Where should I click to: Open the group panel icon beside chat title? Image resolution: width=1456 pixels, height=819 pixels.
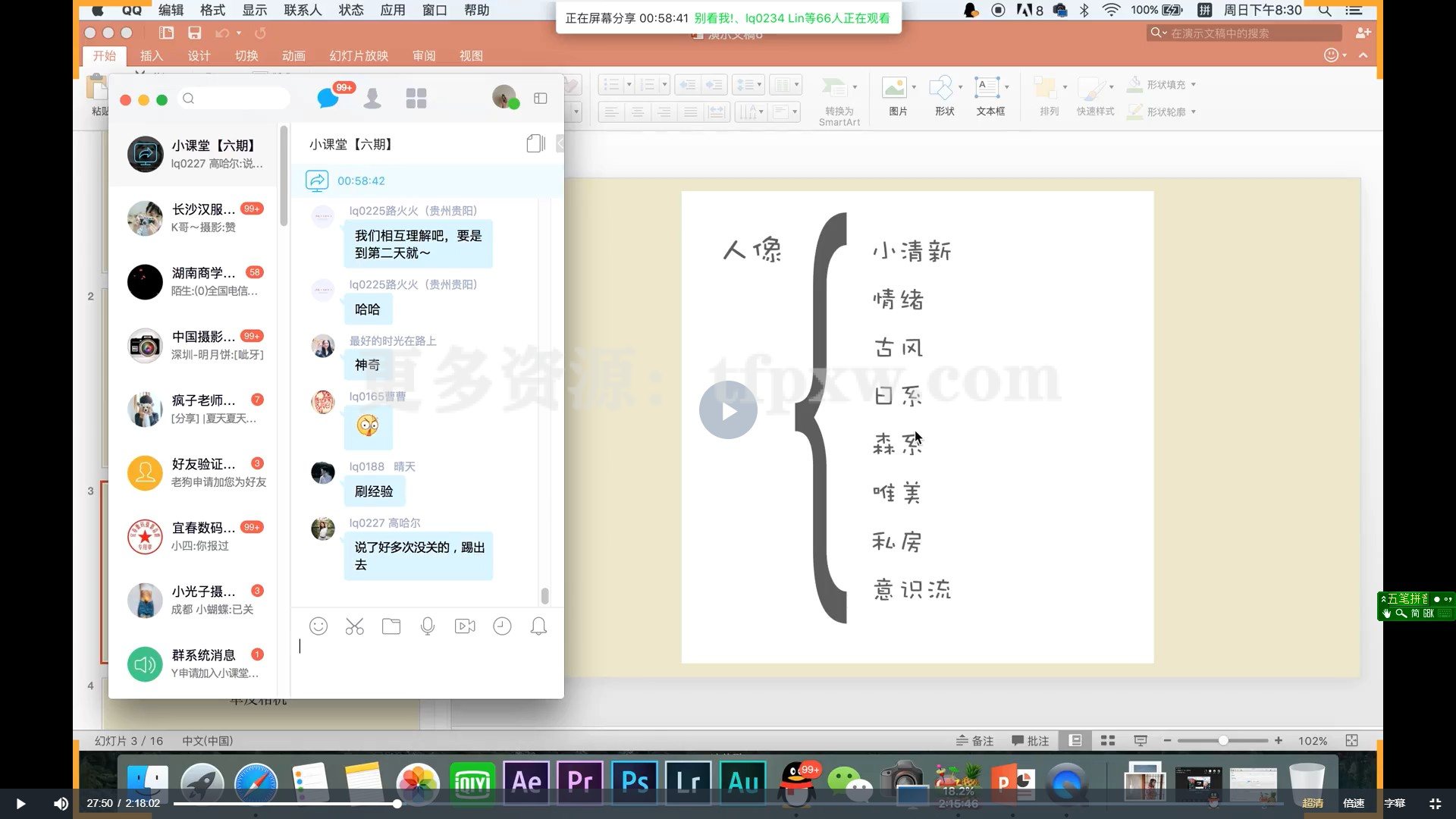pyautogui.click(x=536, y=143)
